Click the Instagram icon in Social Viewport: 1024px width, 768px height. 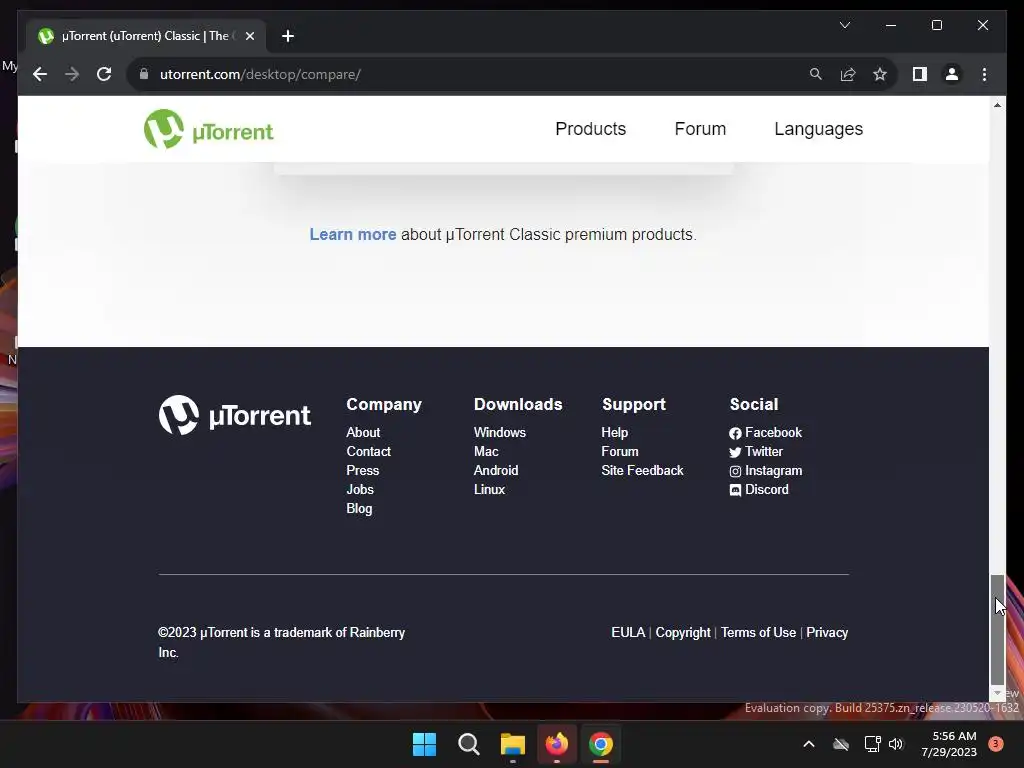735,471
